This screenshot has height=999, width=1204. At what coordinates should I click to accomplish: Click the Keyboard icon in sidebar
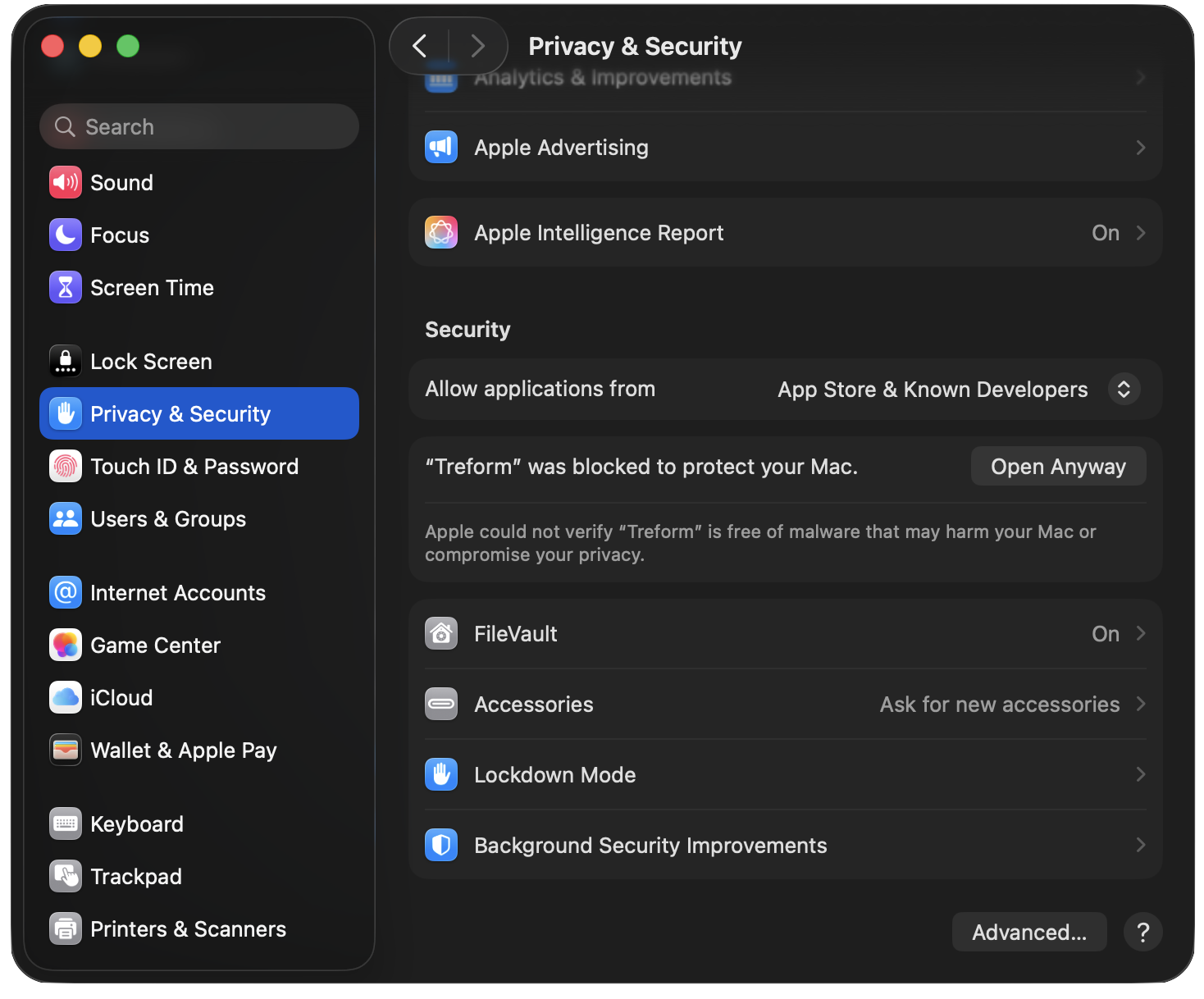tap(66, 823)
